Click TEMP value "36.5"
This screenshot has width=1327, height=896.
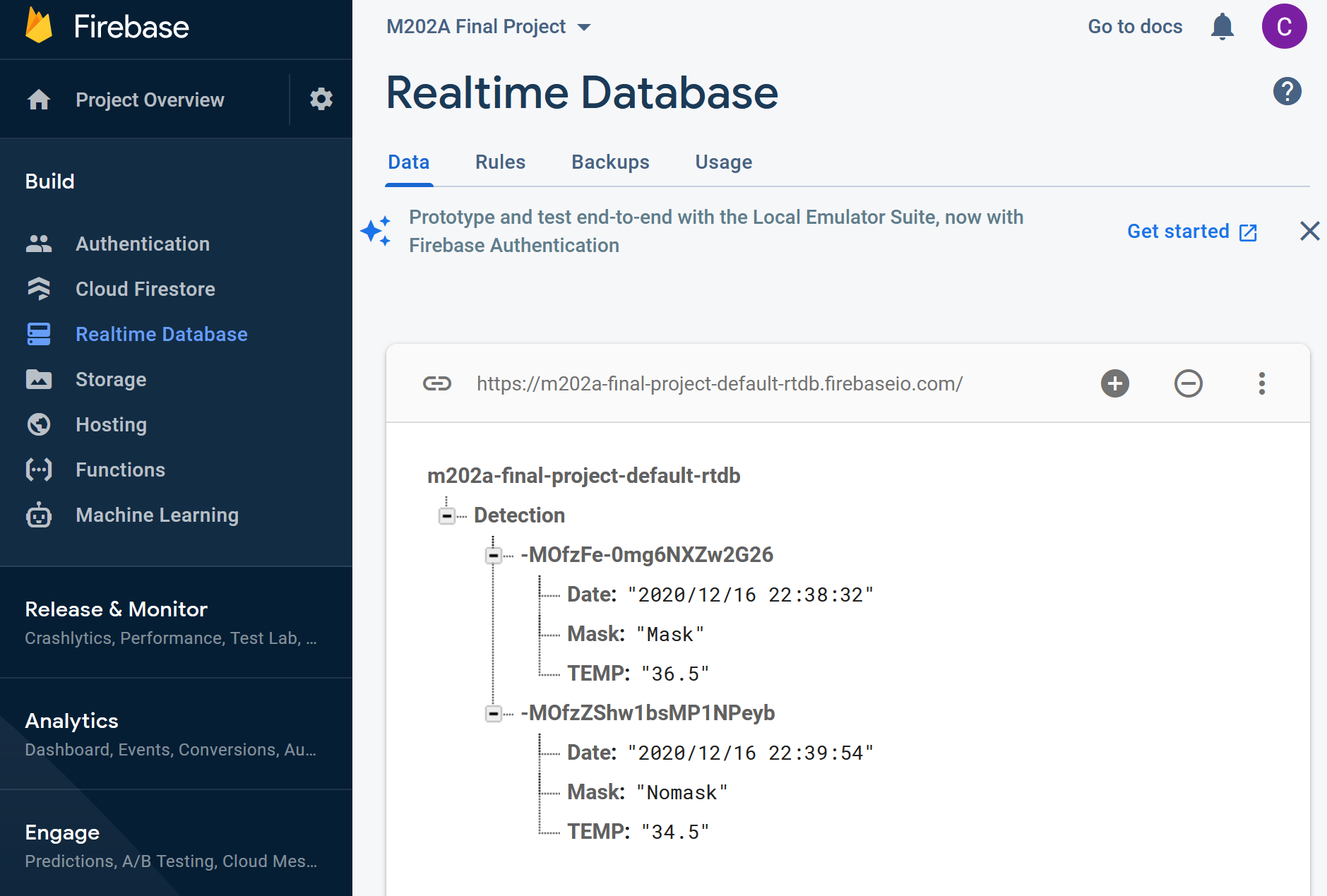(x=675, y=674)
